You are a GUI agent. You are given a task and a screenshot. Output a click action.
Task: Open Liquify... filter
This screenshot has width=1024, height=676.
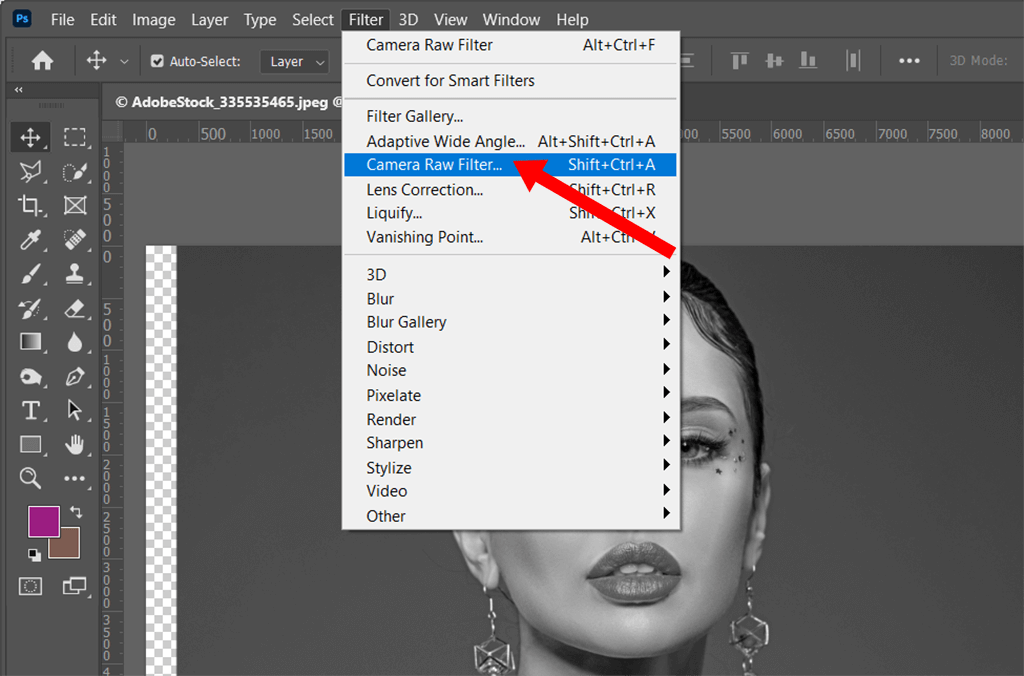click(x=511, y=213)
